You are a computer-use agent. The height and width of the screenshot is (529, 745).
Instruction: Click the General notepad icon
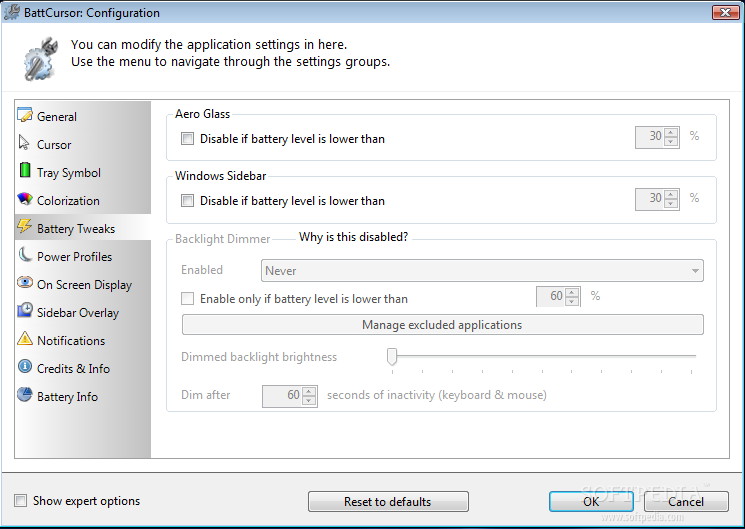[25, 115]
